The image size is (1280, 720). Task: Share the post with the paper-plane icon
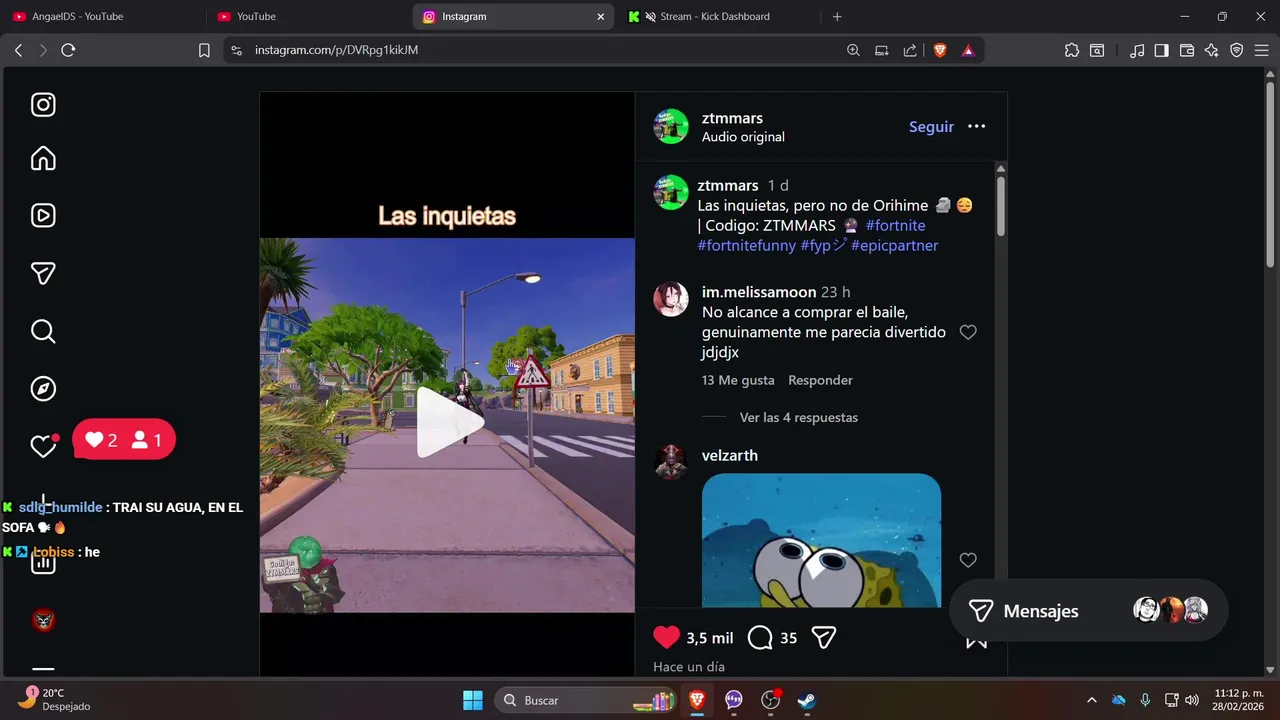(823, 638)
